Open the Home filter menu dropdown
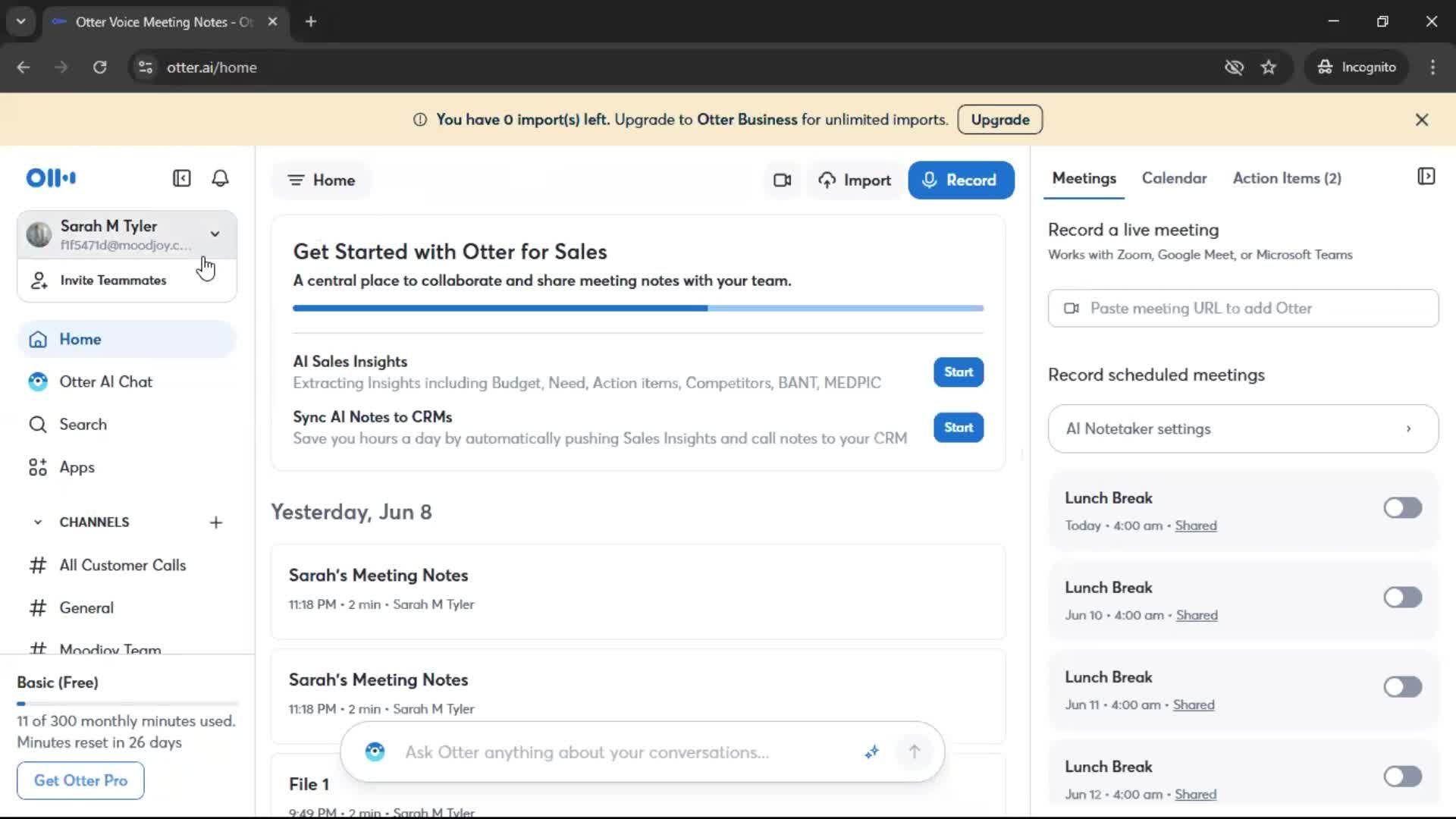 point(322,180)
